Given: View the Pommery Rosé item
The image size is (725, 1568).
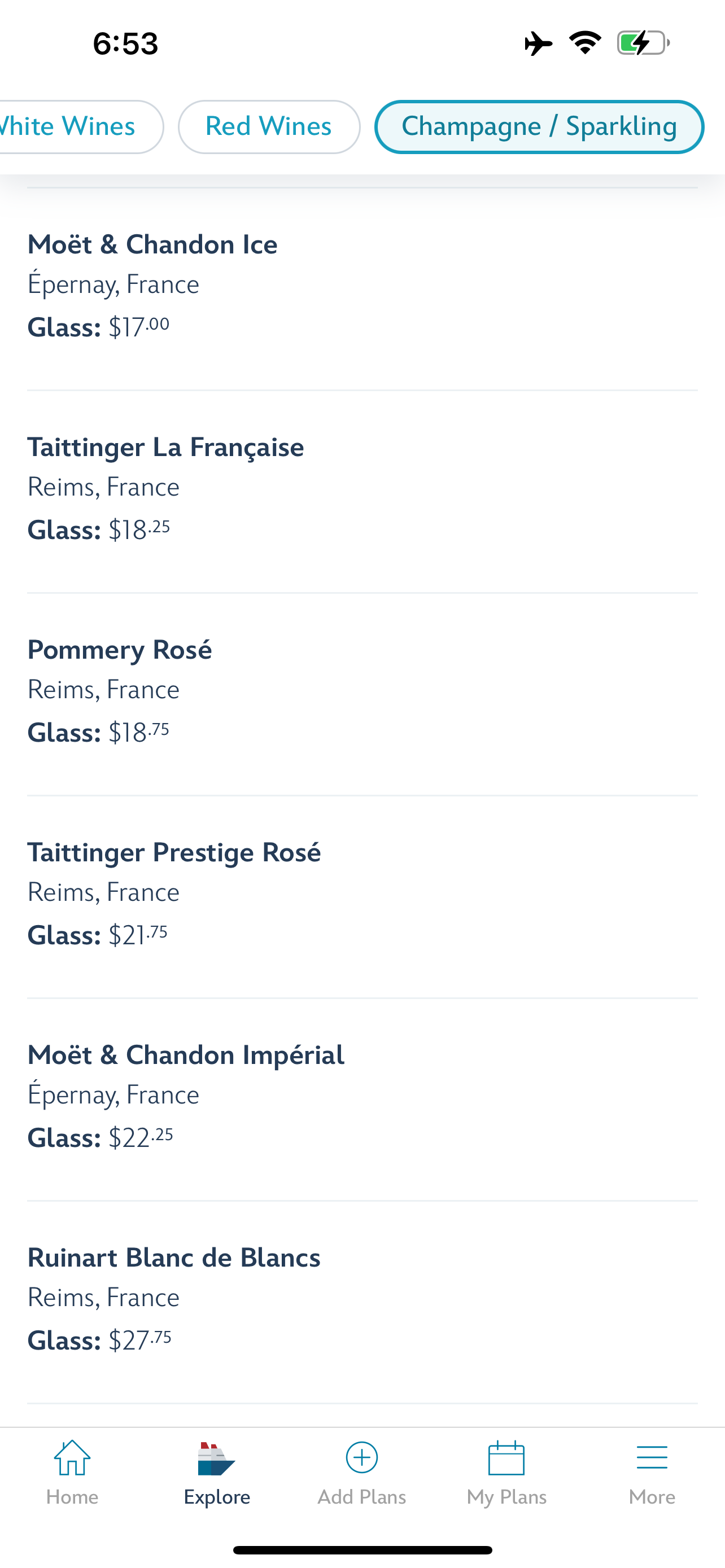Looking at the screenshot, I should (x=120, y=650).
